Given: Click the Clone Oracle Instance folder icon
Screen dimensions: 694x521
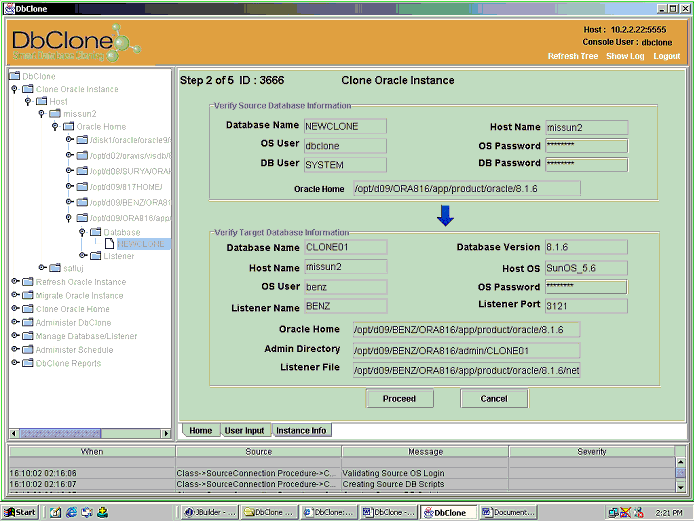Looking at the screenshot, I should click(28, 89).
